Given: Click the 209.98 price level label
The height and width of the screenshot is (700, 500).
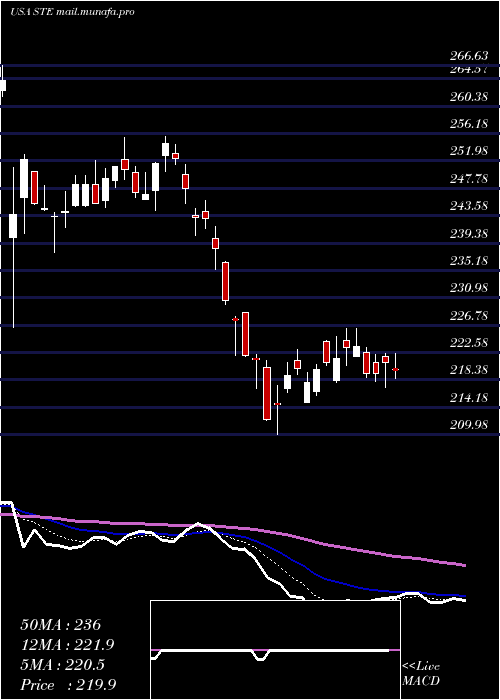Looking at the screenshot, I should (468, 425).
